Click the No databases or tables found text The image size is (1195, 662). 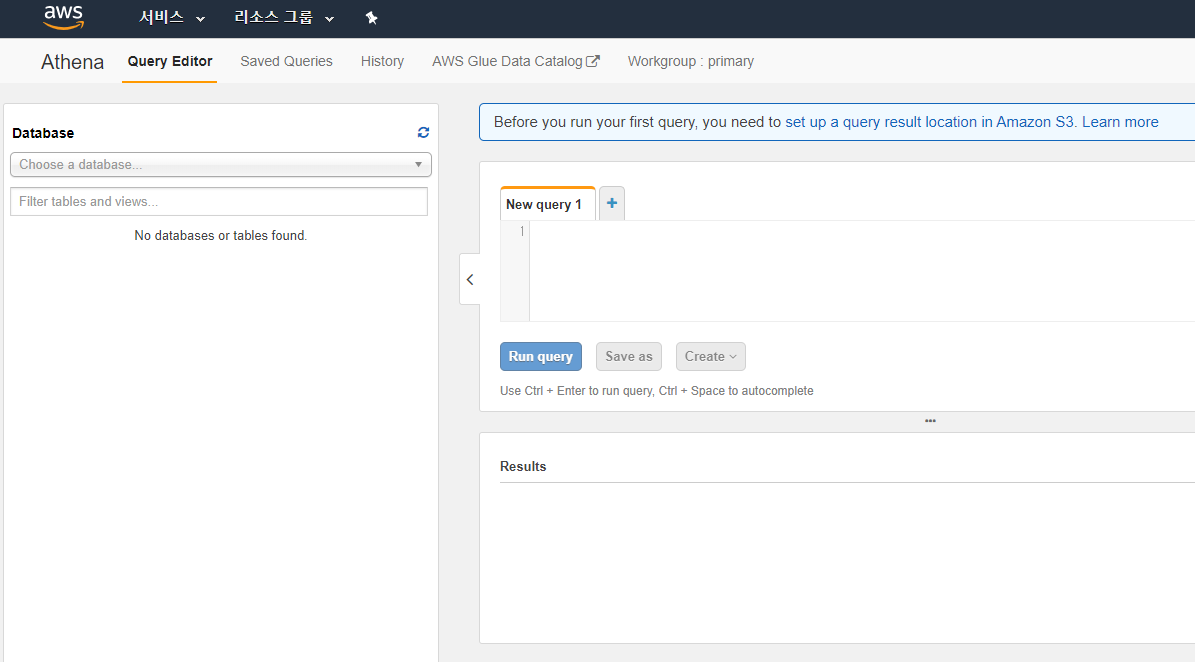[x=220, y=235]
